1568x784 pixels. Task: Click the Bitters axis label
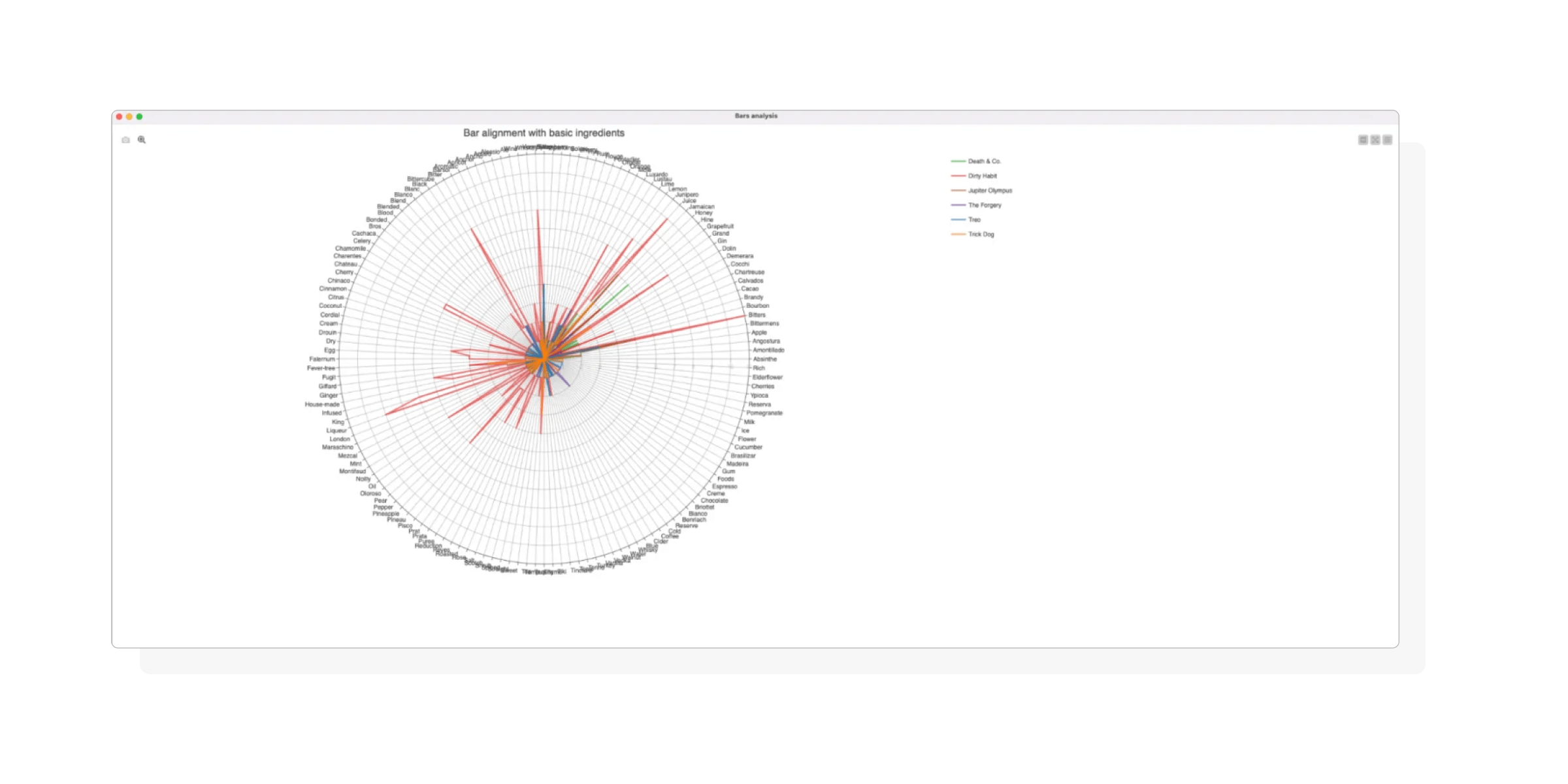[757, 315]
